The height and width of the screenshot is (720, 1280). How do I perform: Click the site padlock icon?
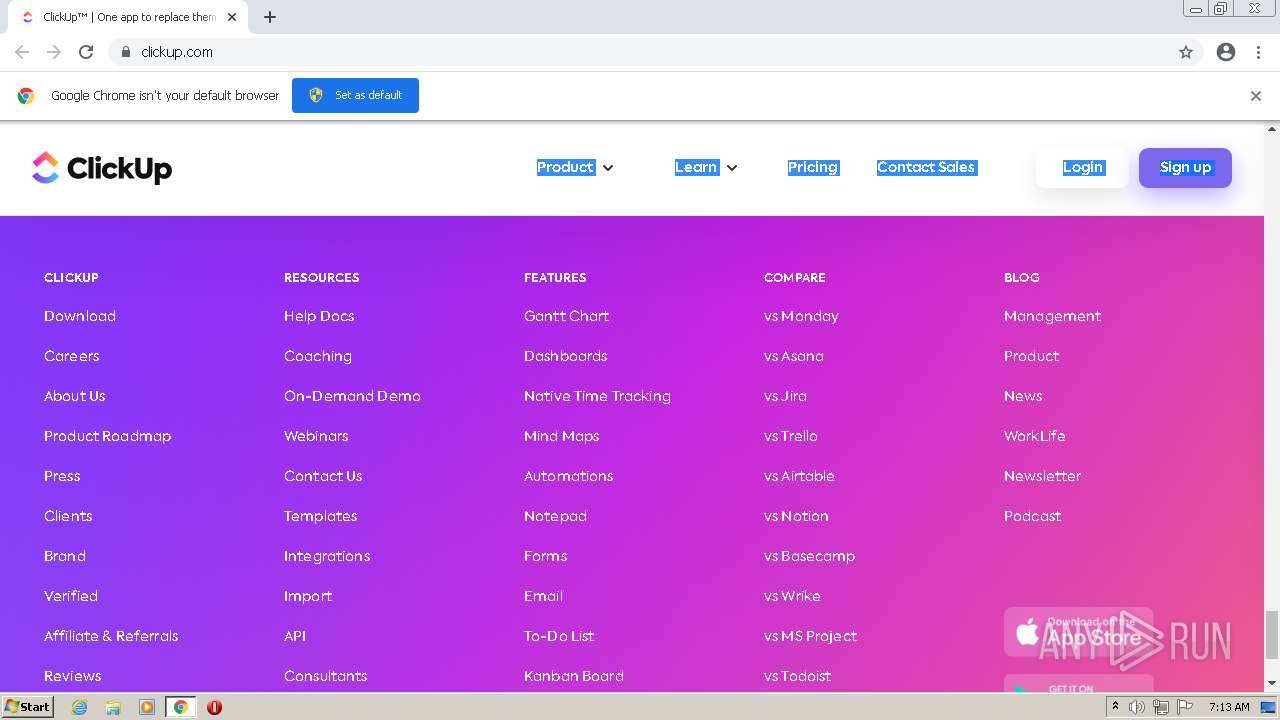coord(125,52)
